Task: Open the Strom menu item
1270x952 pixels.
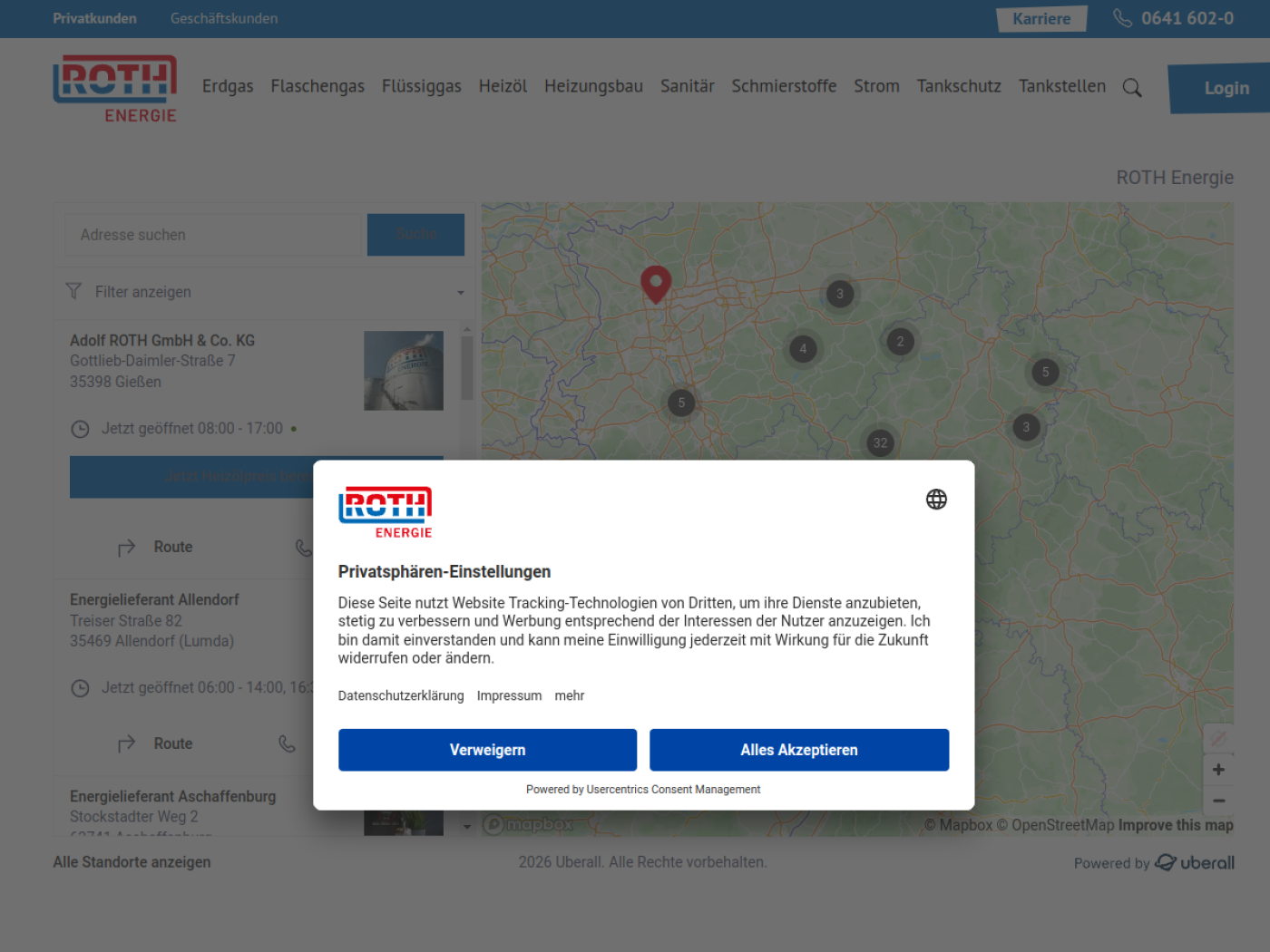Action: coord(876,86)
